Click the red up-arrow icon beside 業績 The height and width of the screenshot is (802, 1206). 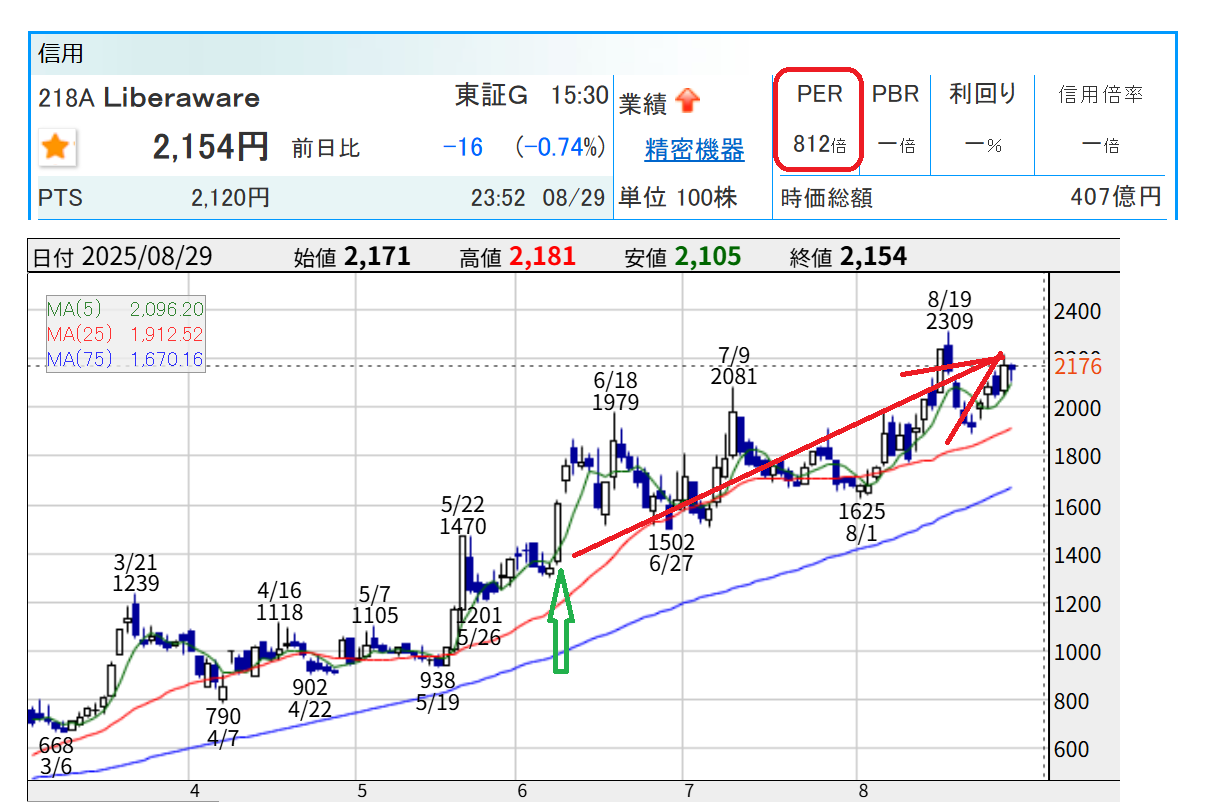(688, 101)
